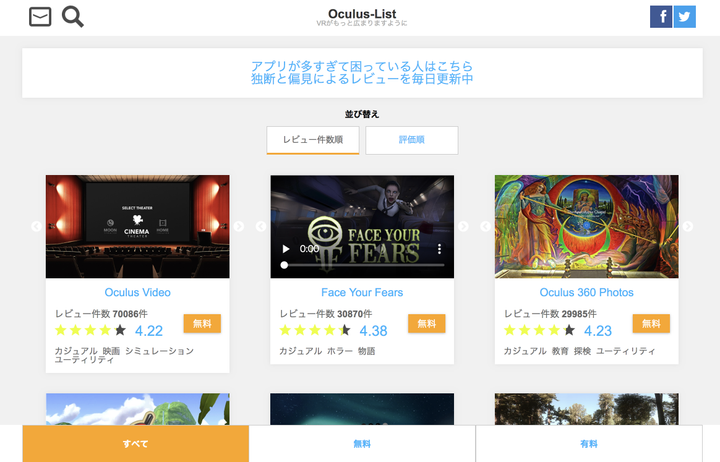Select the 物語 genre tag

point(366,351)
